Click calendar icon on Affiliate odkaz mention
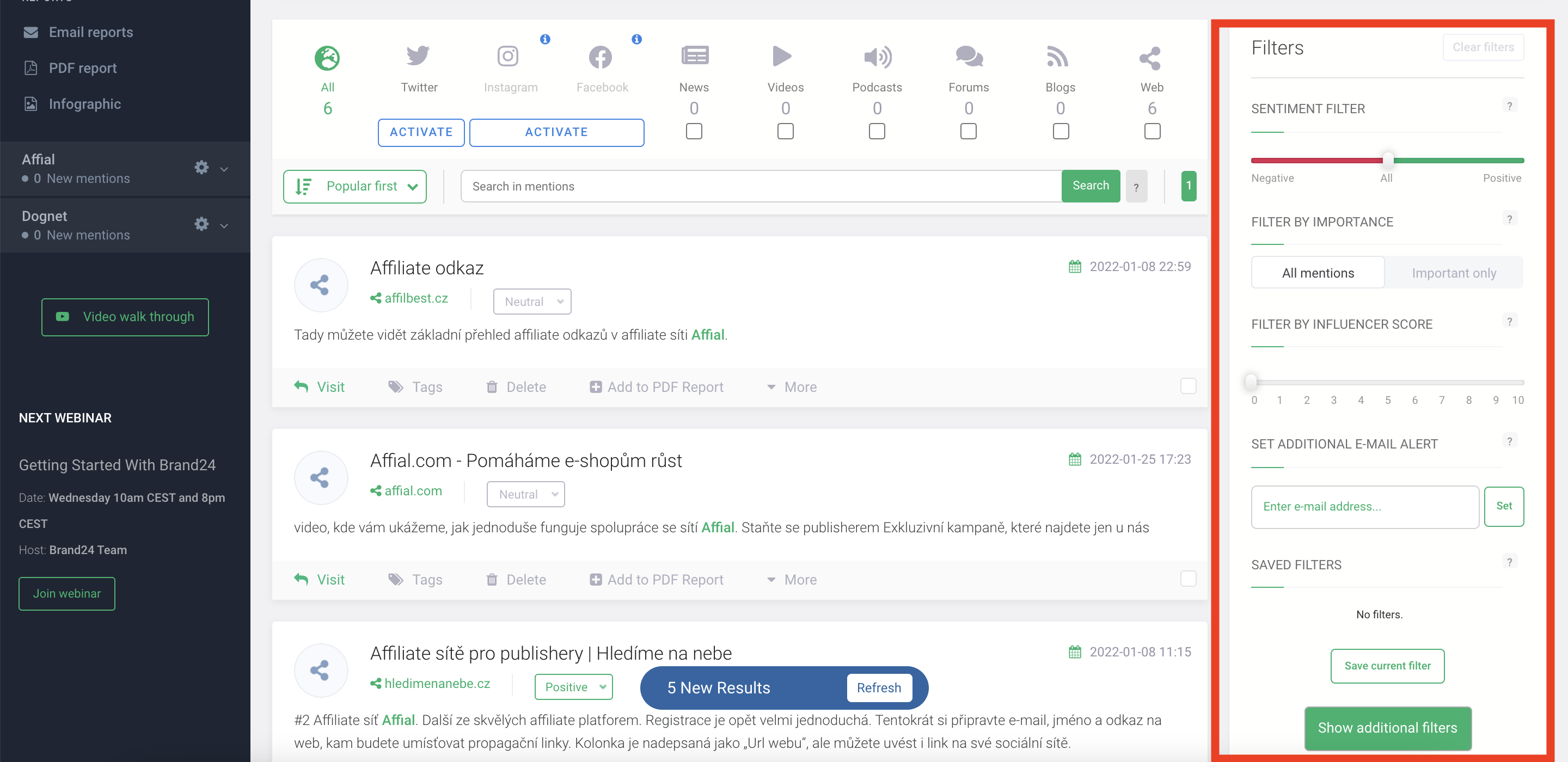 click(1075, 267)
